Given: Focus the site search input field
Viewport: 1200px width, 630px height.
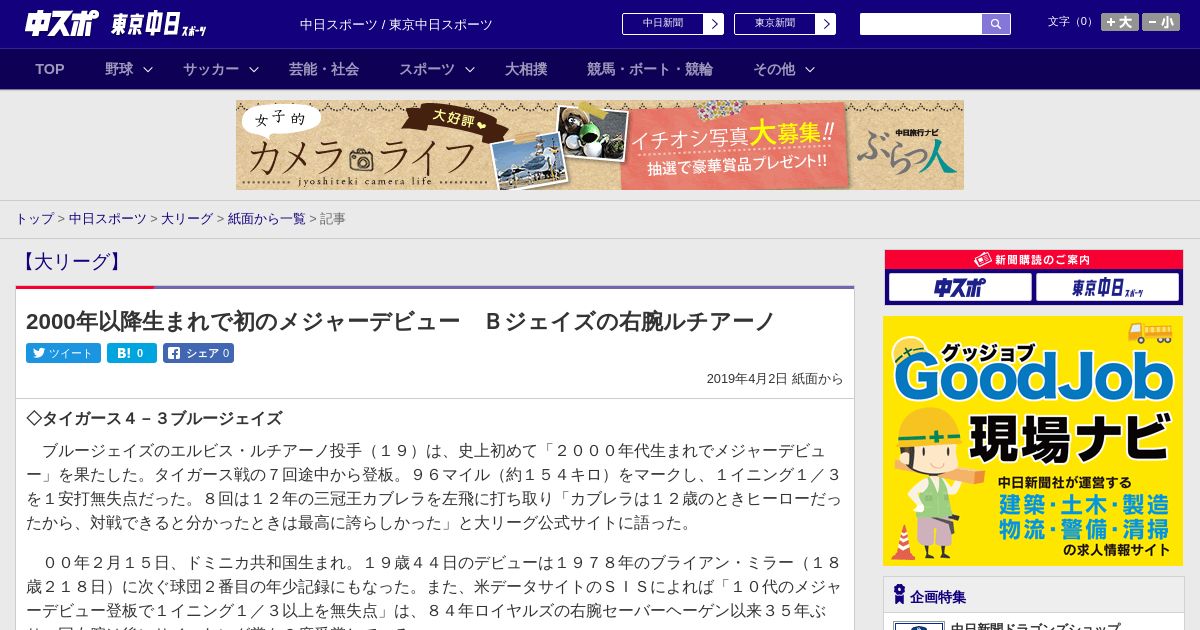Looking at the screenshot, I should [921, 24].
